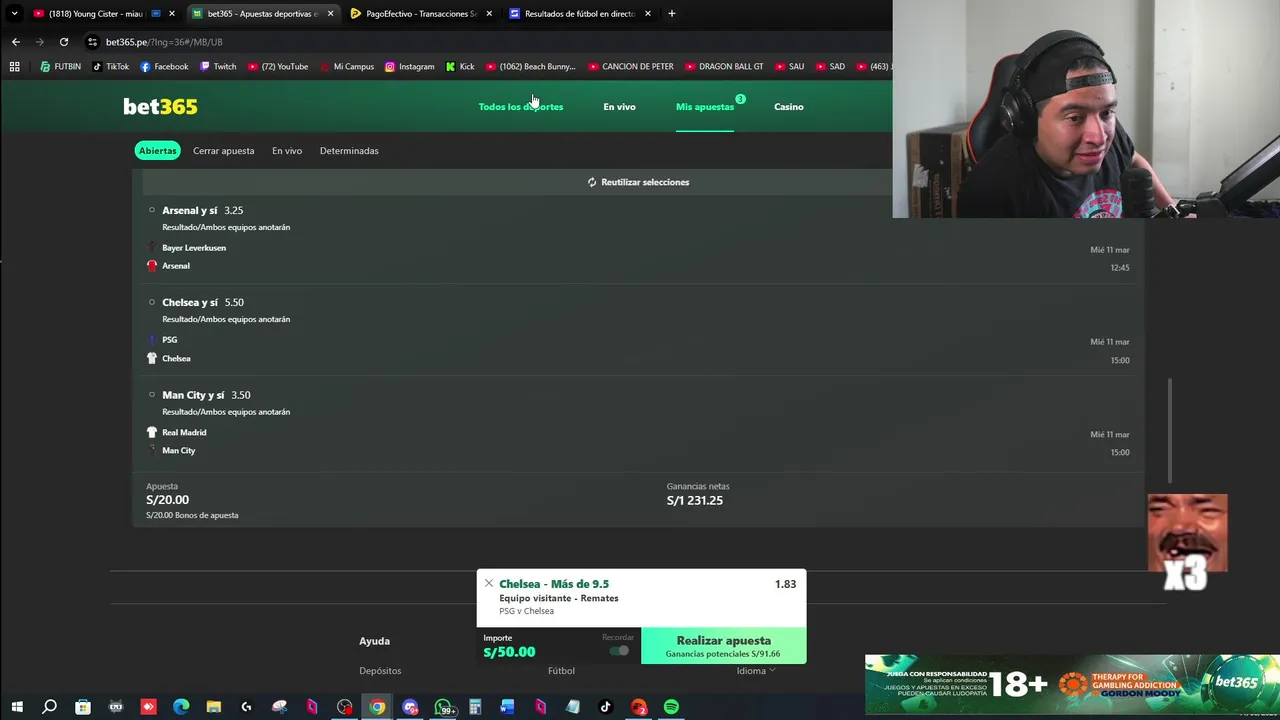Open Windows search from taskbar

(x=49, y=707)
